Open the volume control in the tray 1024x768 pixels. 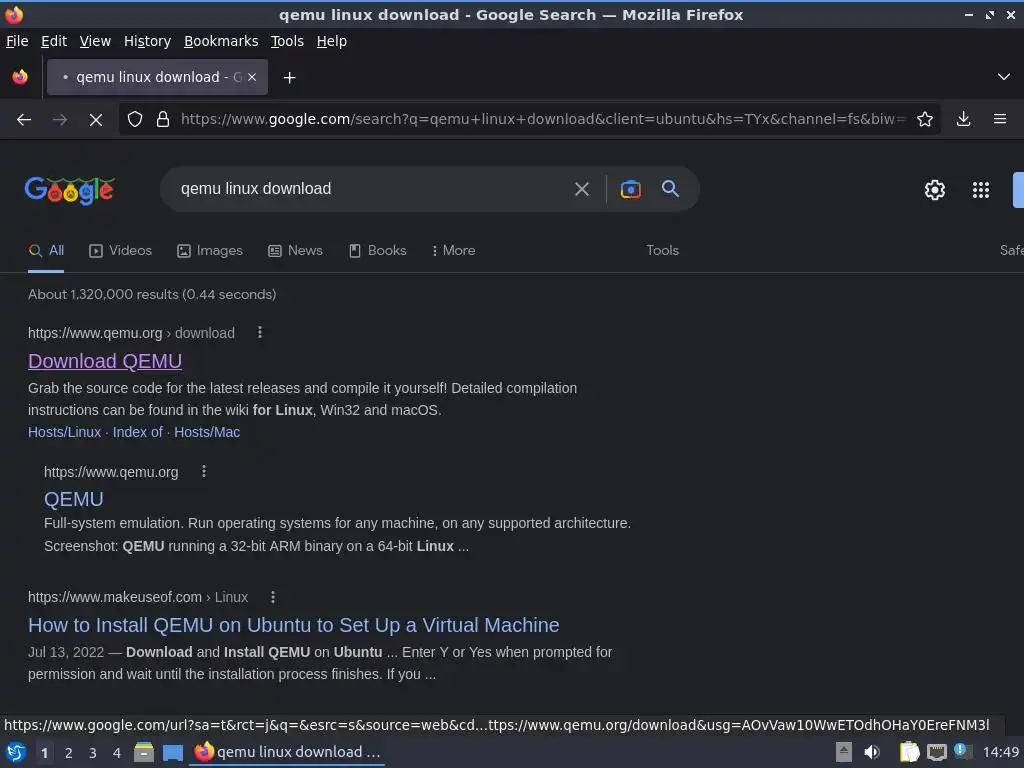point(872,752)
